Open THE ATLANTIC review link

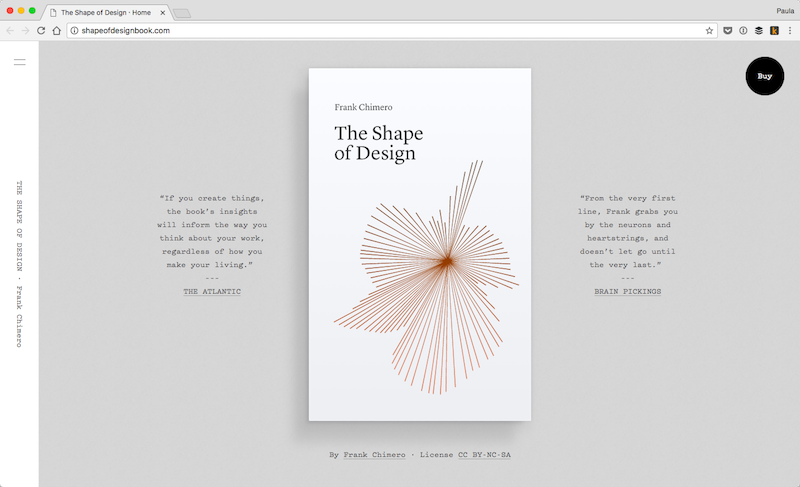pos(212,292)
